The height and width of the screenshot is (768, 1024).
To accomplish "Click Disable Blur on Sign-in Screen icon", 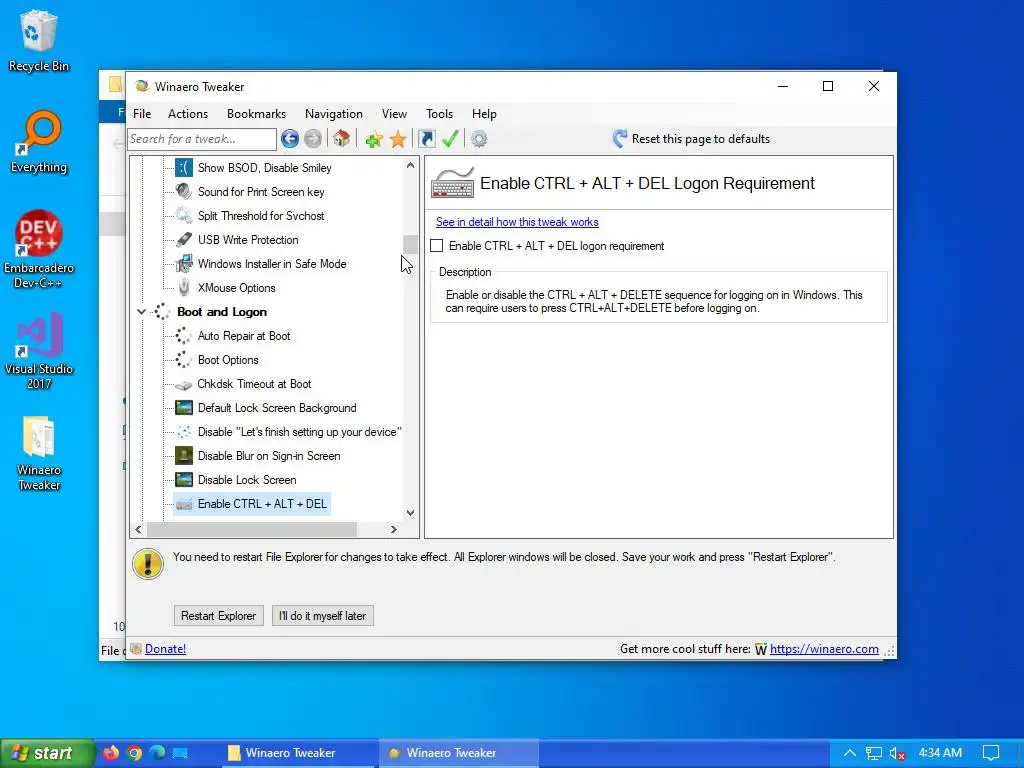I will tap(184, 456).
